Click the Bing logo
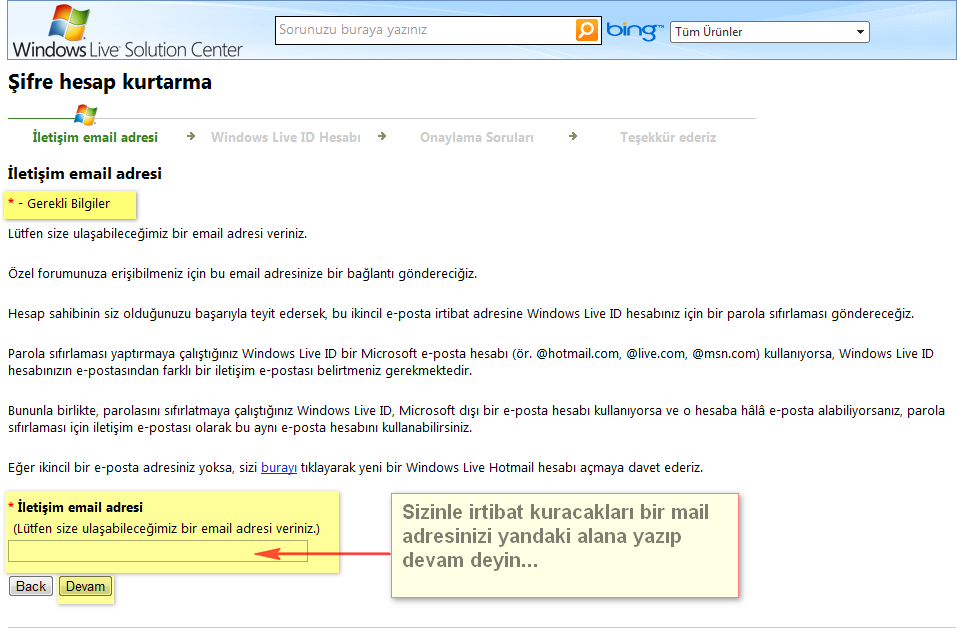Screen dimensions: 957x628 pyautogui.click(x=634, y=31)
